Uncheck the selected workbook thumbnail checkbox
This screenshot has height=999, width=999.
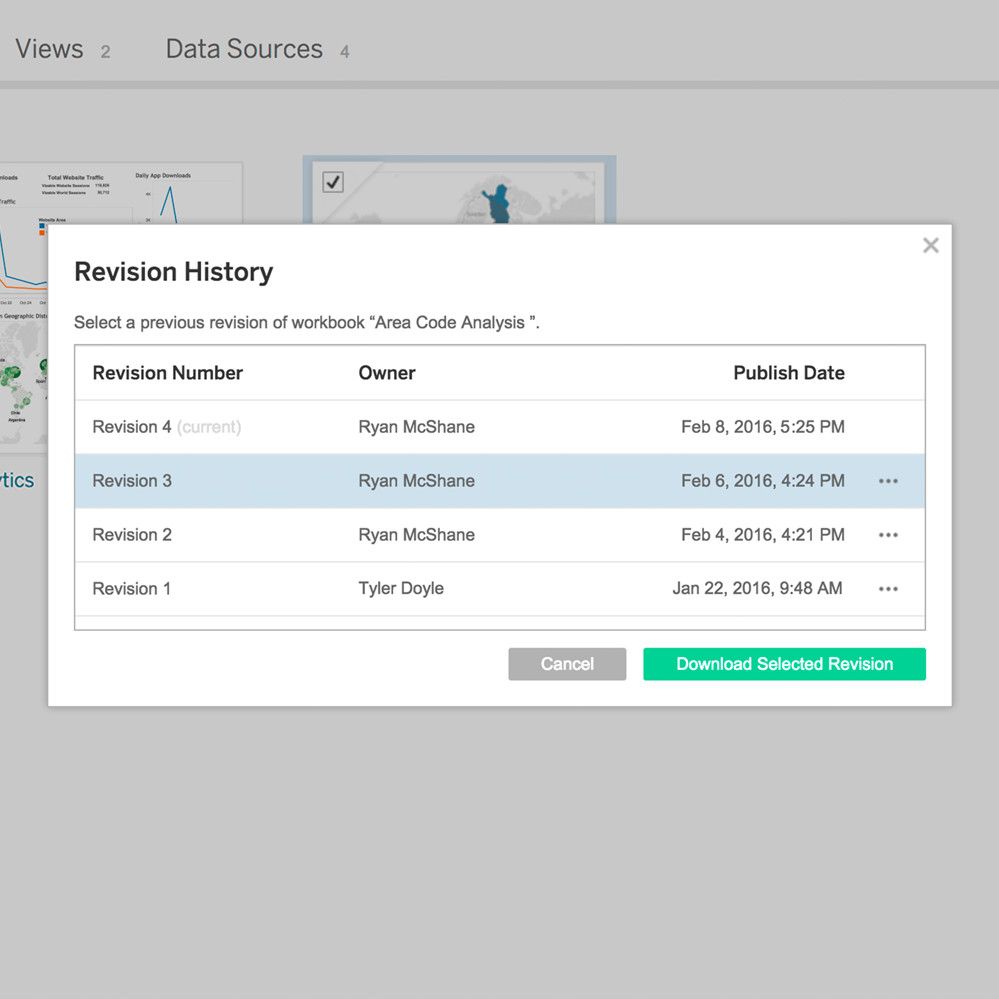[x=333, y=182]
